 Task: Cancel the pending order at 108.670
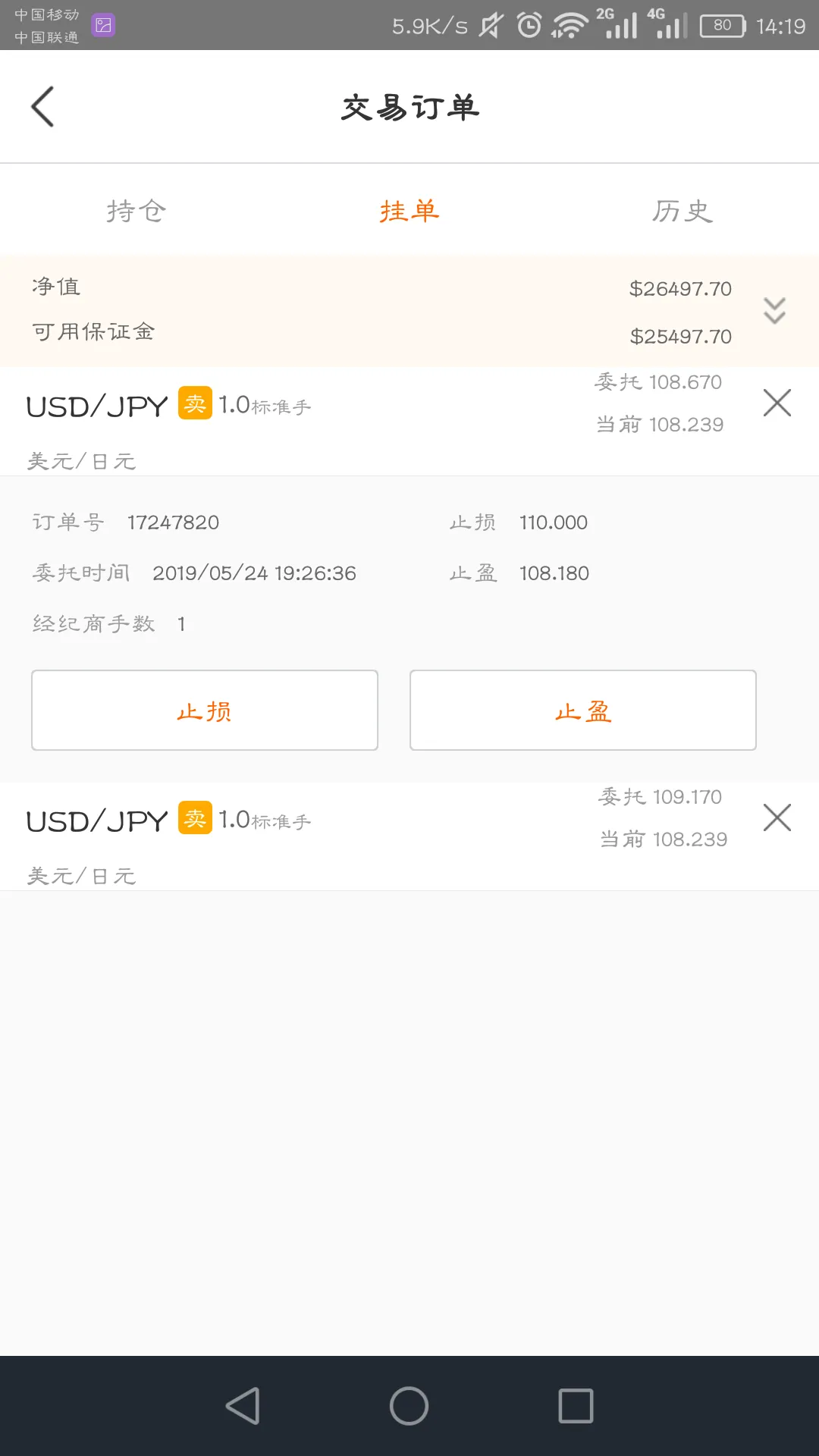pos(777,403)
